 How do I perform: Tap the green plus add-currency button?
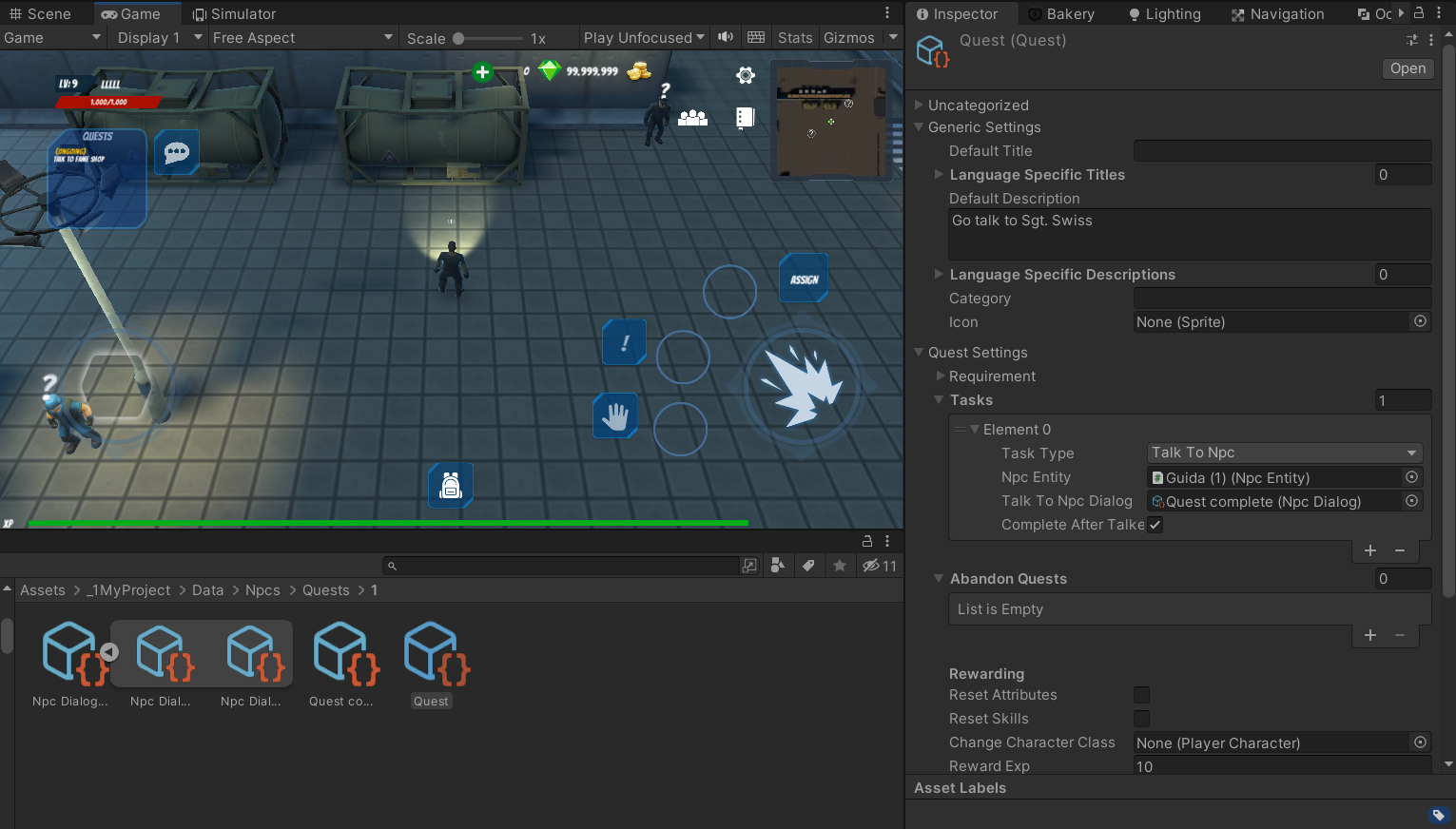click(x=482, y=72)
